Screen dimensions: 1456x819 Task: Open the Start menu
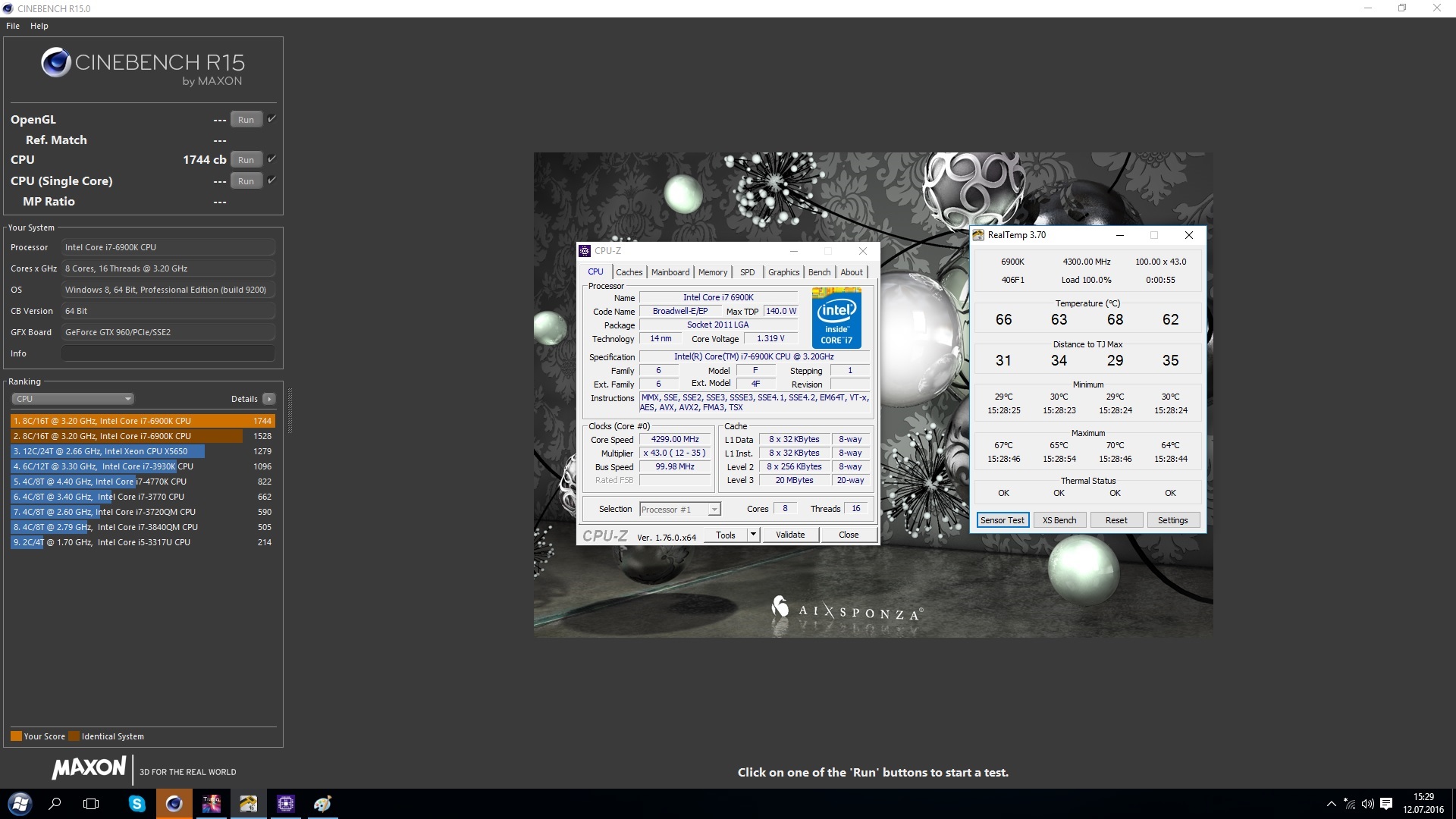click(x=20, y=804)
